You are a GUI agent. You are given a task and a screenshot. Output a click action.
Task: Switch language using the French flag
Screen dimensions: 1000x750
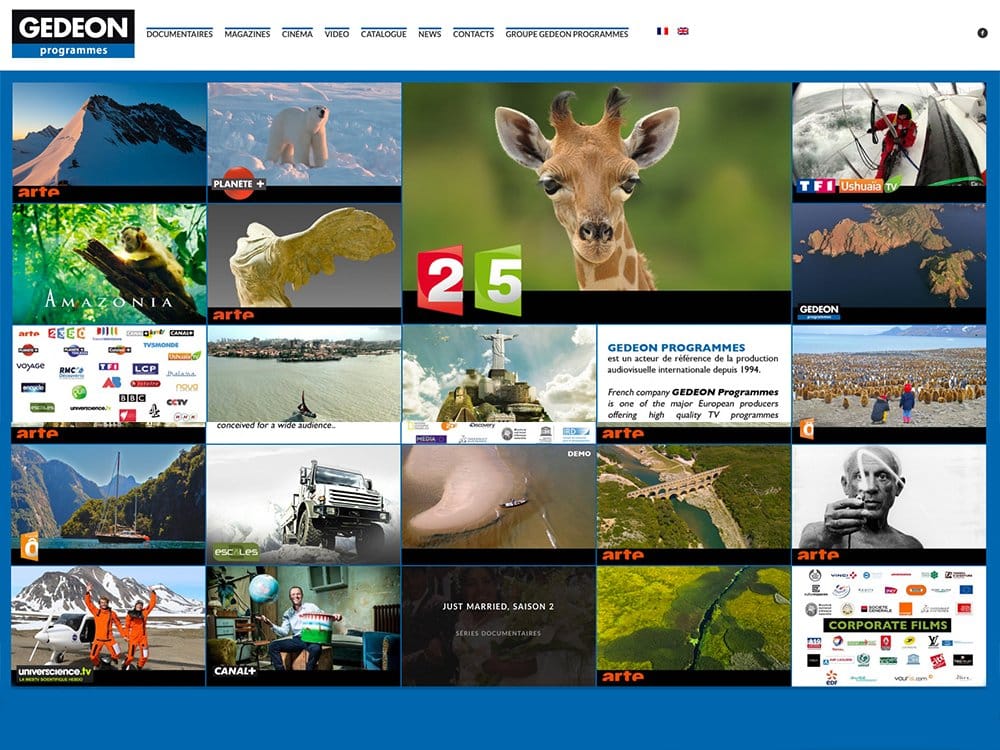[662, 31]
